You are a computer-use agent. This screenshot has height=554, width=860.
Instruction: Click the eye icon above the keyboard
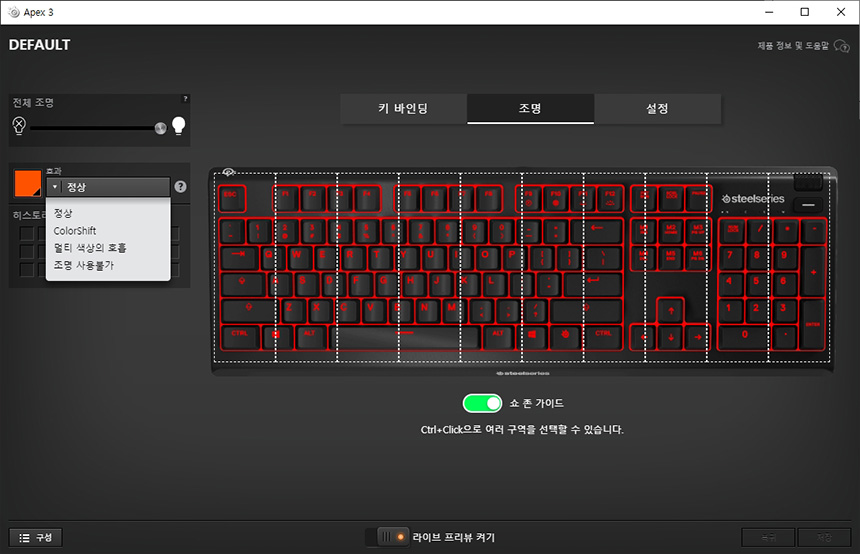[x=229, y=172]
